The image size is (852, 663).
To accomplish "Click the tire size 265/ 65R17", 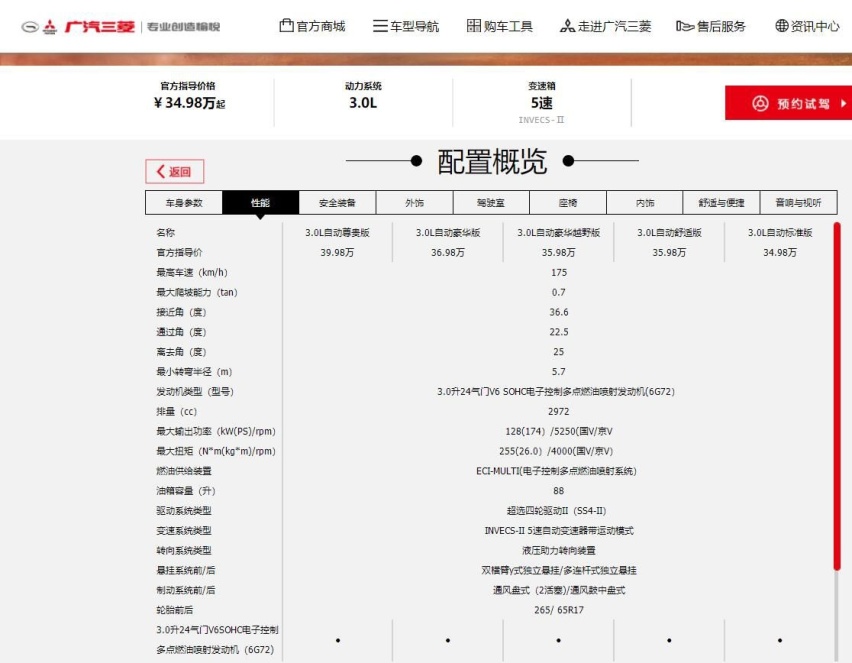I will [559, 610].
